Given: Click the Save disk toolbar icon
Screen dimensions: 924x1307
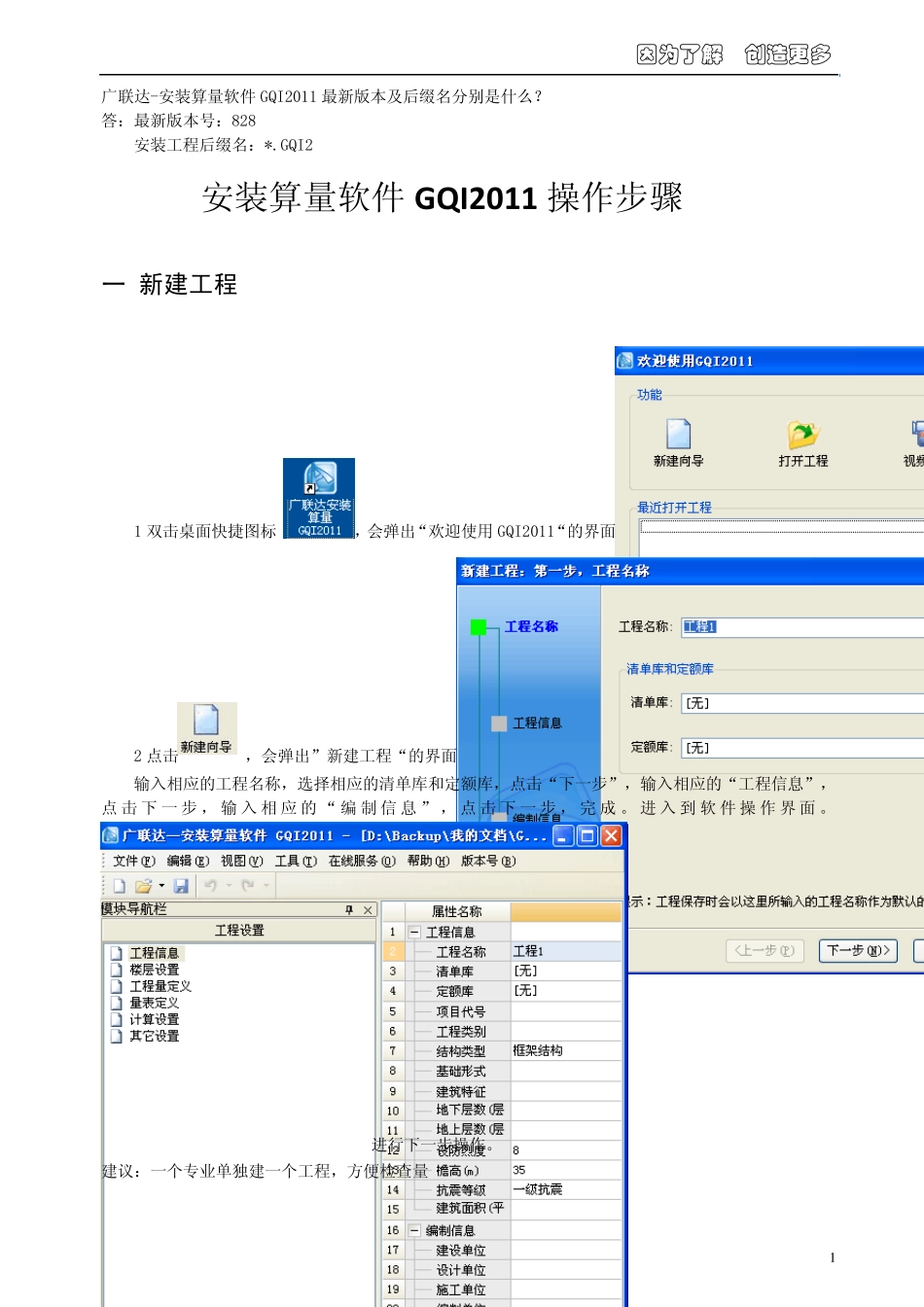Looking at the screenshot, I should click(181, 886).
